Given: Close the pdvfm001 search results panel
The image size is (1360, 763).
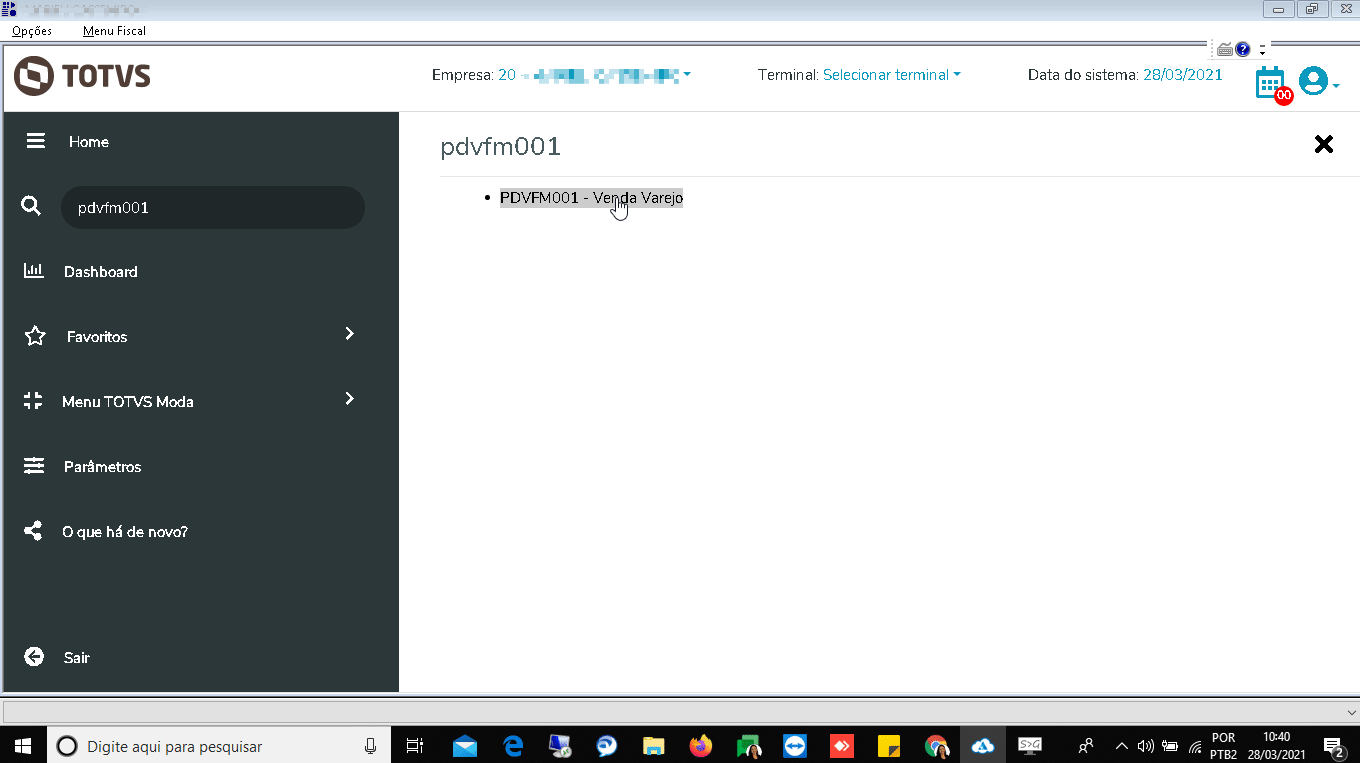Looking at the screenshot, I should pyautogui.click(x=1323, y=144).
